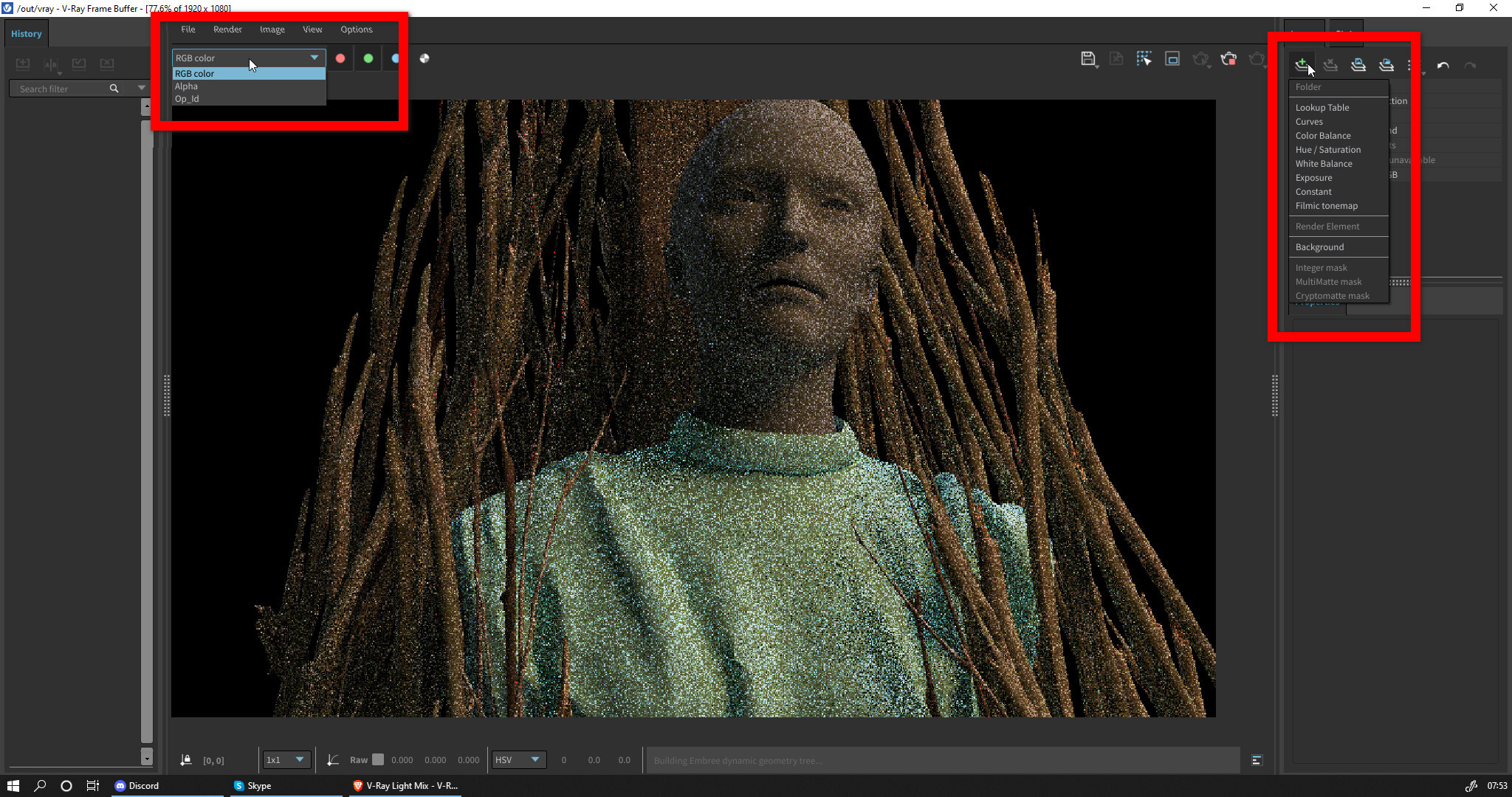Click the Create layer plus icon
Screen dimensions: 1512x797
(x=1302, y=64)
